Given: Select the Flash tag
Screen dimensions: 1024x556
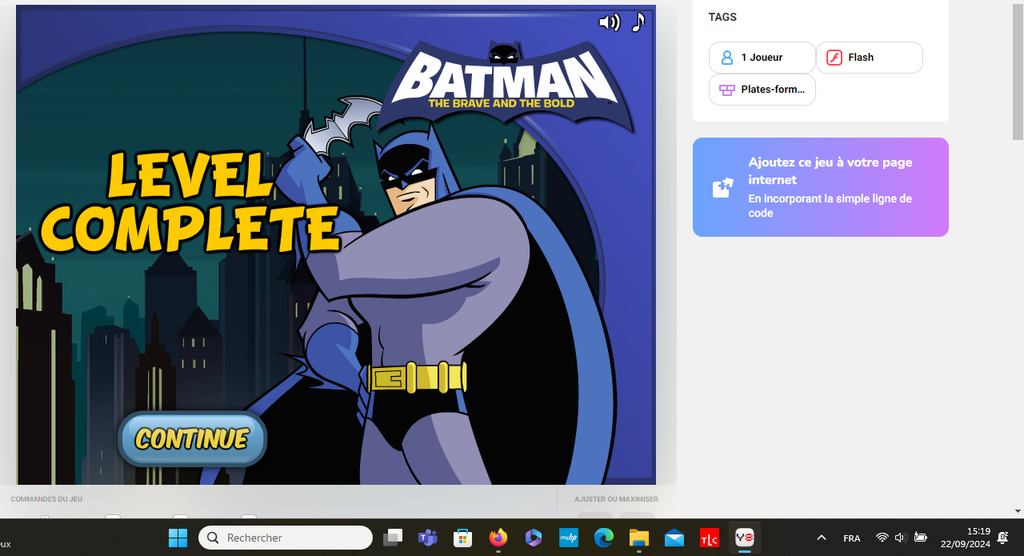Looking at the screenshot, I should pos(869,58).
